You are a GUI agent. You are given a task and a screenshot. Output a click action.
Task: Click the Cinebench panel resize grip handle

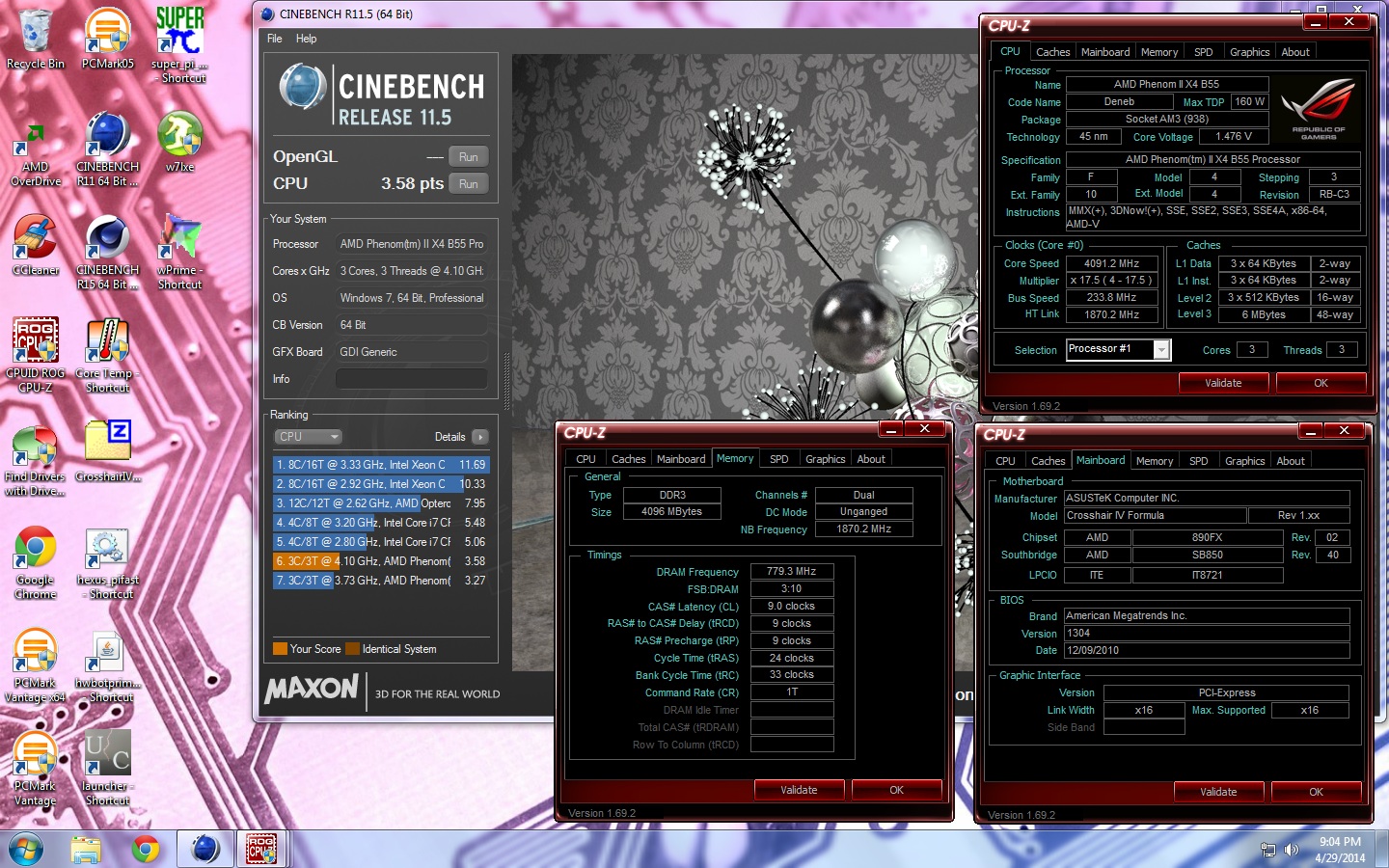[x=506, y=381]
